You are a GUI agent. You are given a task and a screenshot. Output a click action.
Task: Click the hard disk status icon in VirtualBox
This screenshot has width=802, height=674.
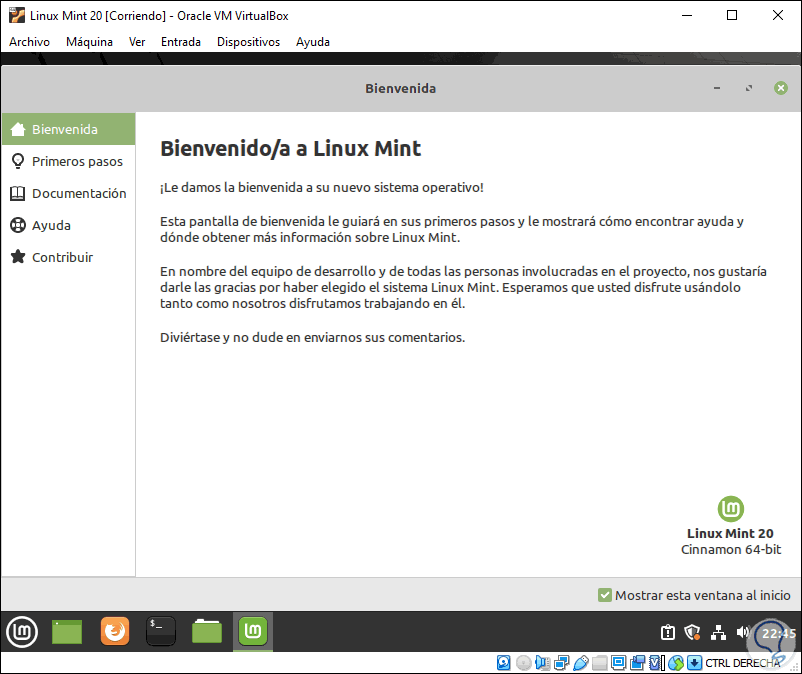click(504, 663)
